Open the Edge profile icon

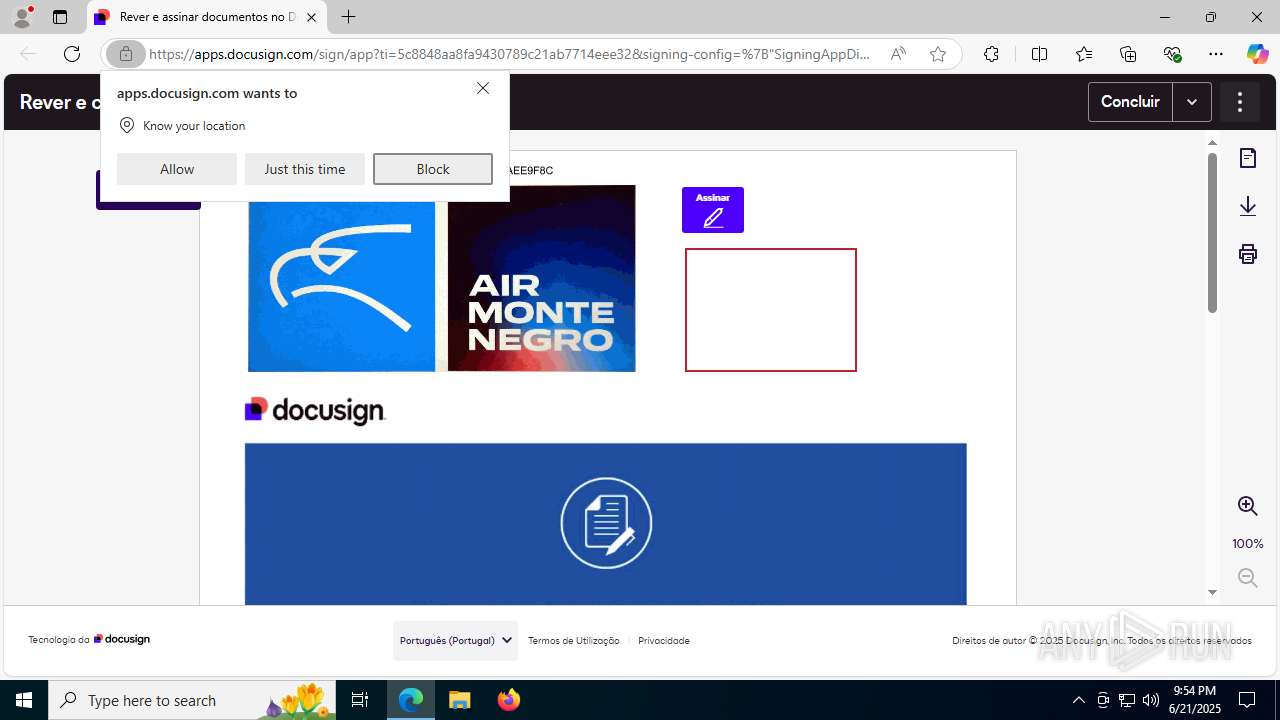[22, 17]
